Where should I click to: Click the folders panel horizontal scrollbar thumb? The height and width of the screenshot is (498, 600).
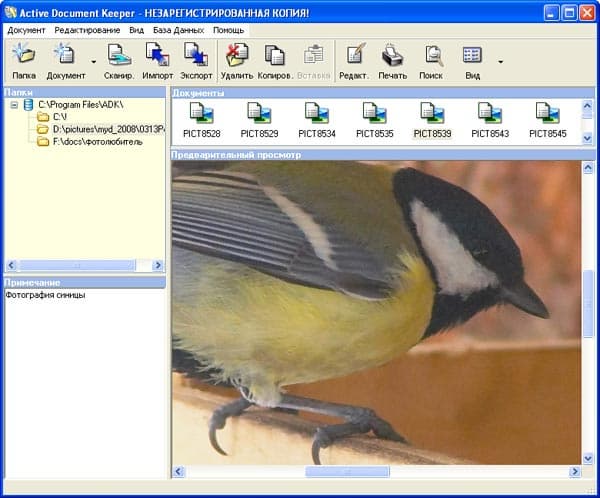tap(77, 265)
